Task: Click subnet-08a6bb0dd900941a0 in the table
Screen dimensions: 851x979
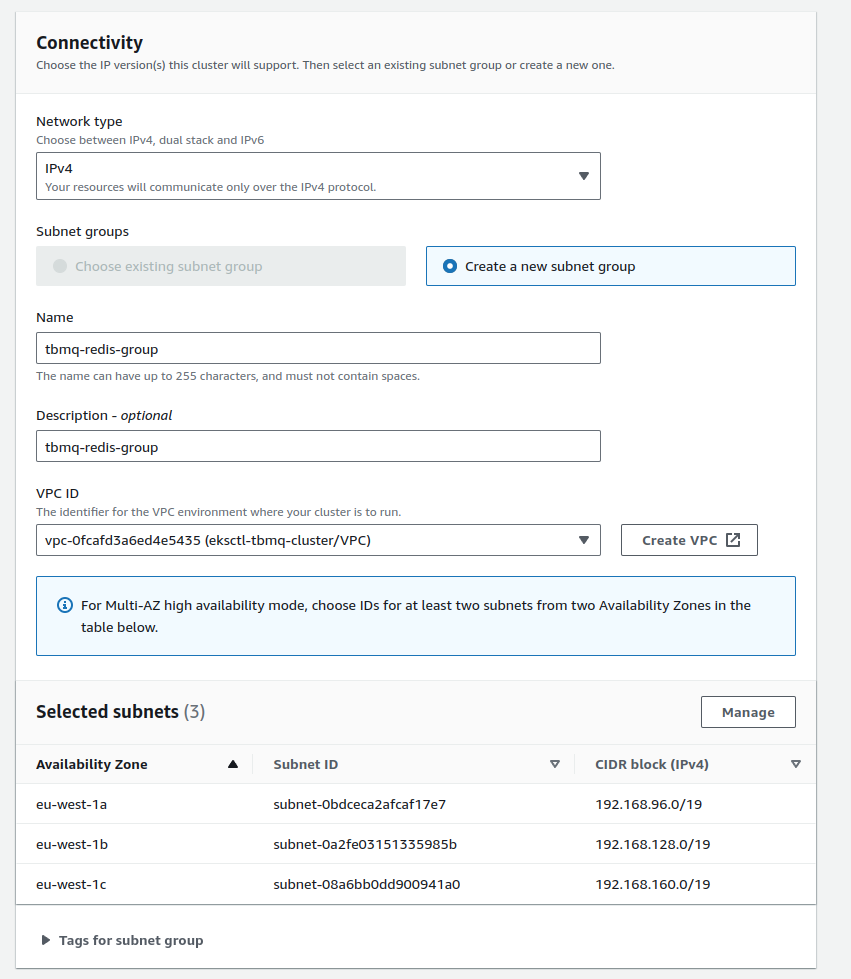Action: click(x=366, y=884)
